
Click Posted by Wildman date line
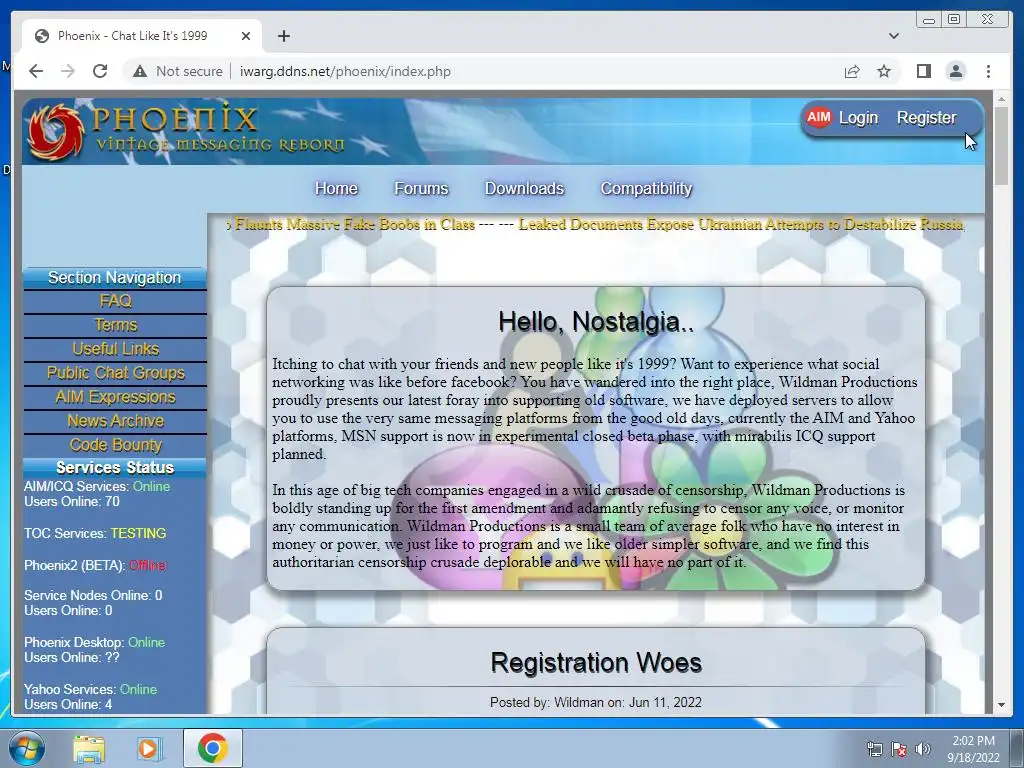[x=596, y=703]
